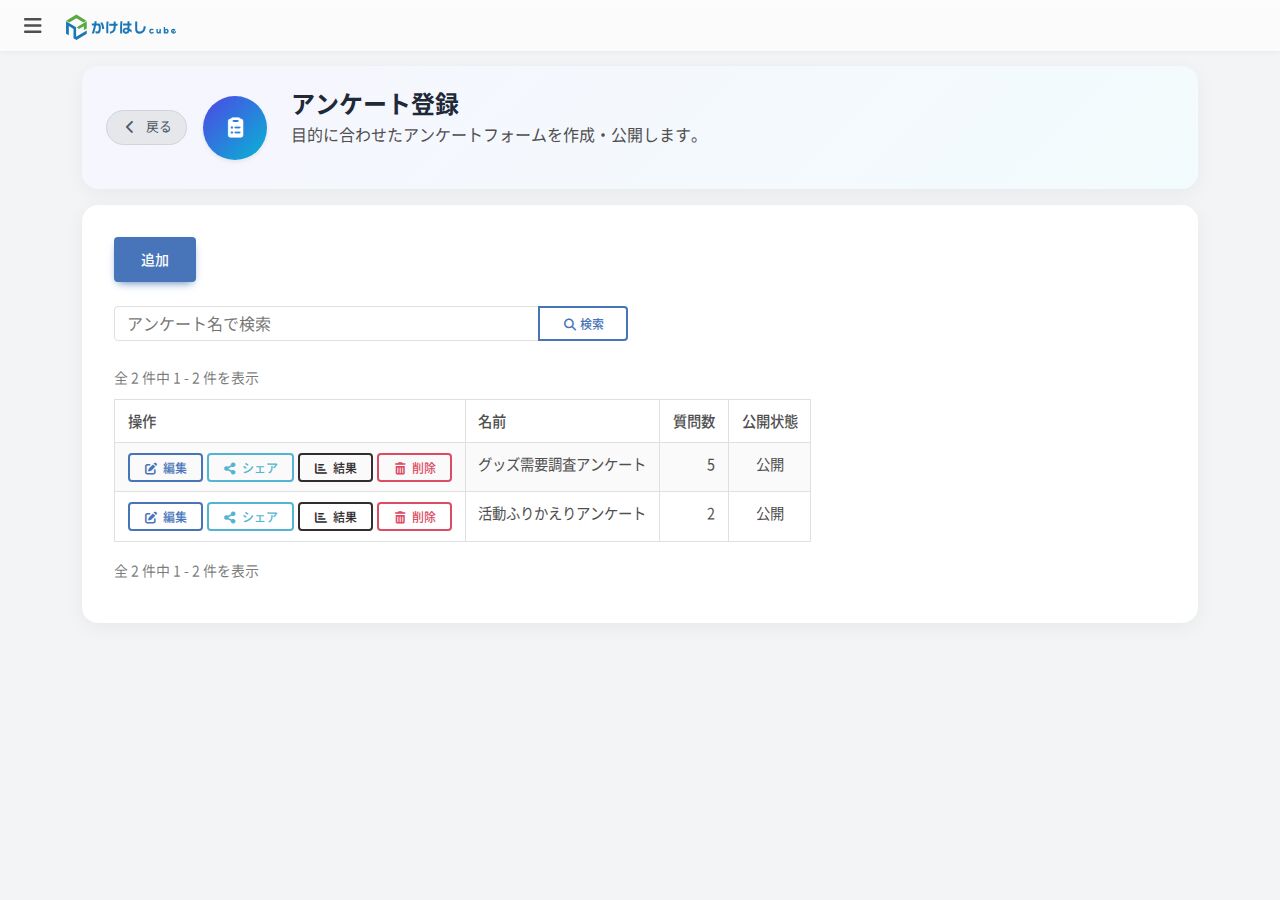Click the 公開状態 column header
This screenshot has height=900, width=1280.
tap(770, 421)
